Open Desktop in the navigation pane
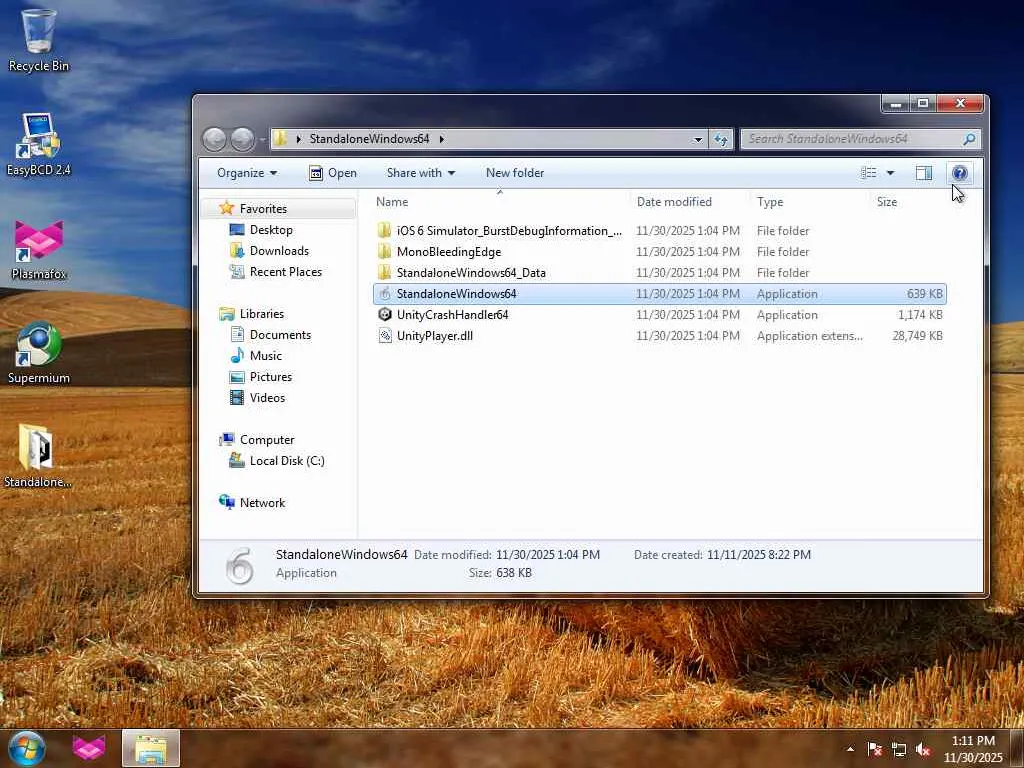1024x768 pixels. pos(271,230)
